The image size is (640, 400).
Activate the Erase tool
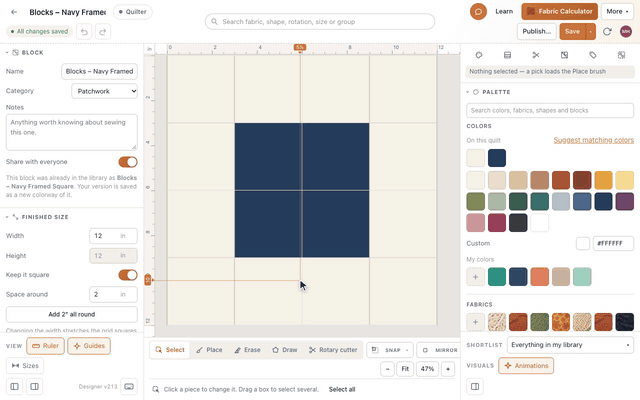tap(247, 350)
